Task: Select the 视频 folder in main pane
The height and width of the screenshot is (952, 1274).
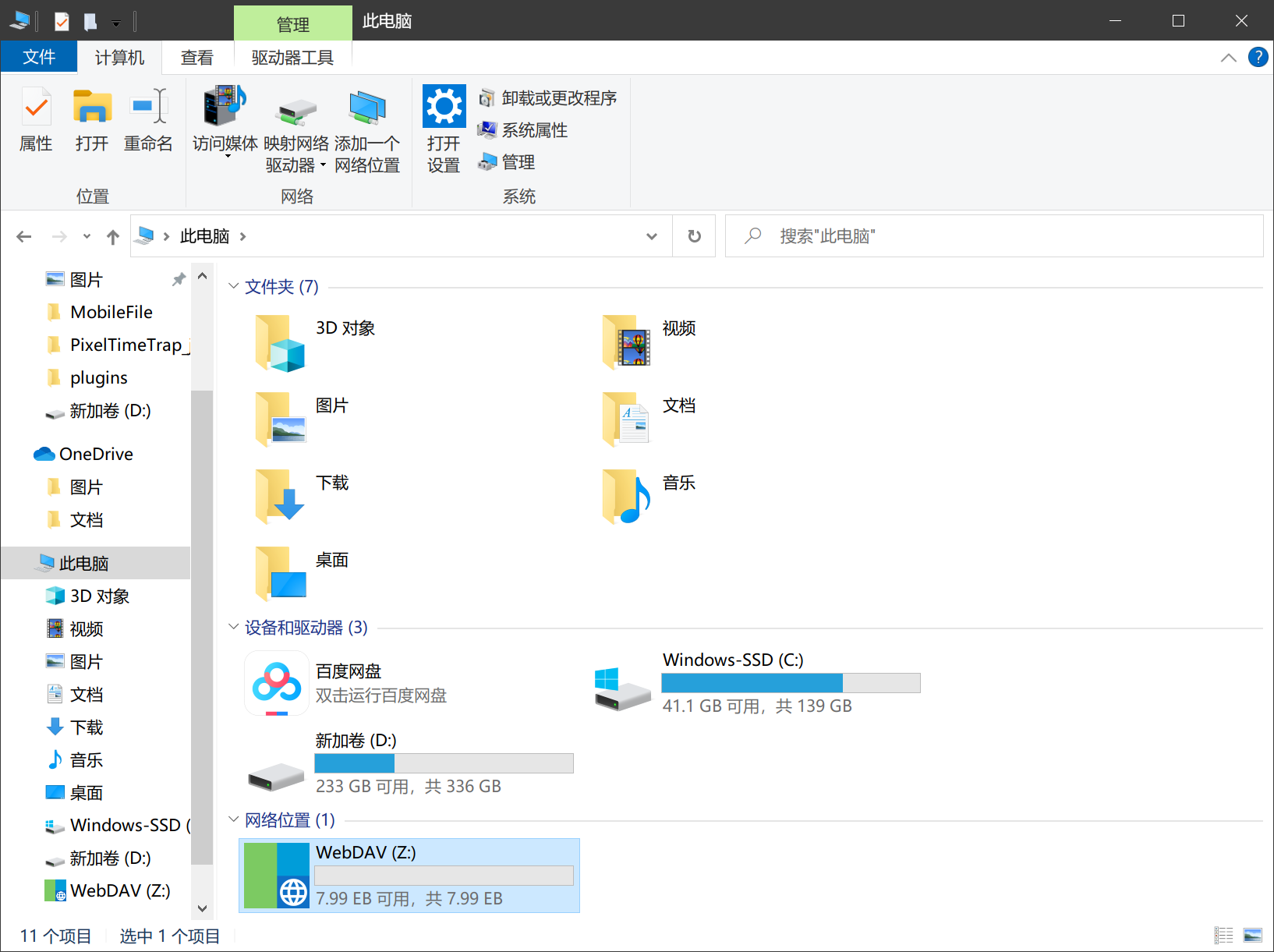Action: [x=649, y=342]
